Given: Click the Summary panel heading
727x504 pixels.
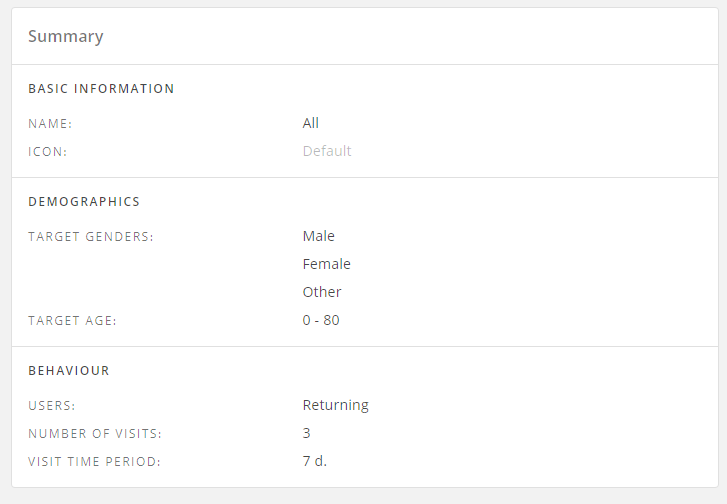Looking at the screenshot, I should (x=65, y=37).
